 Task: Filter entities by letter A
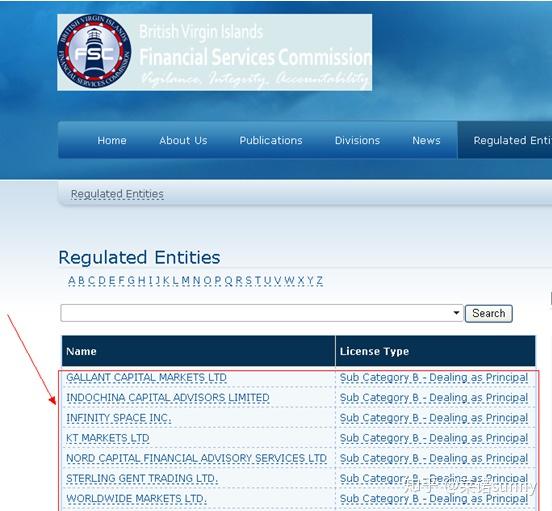pyautogui.click(x=72, y=280)
